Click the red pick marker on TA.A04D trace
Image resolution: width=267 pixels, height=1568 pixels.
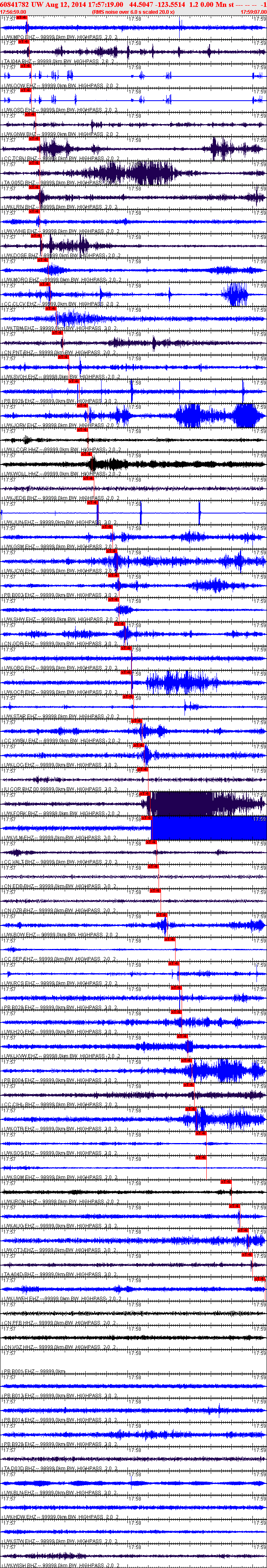coord(248,1255)
